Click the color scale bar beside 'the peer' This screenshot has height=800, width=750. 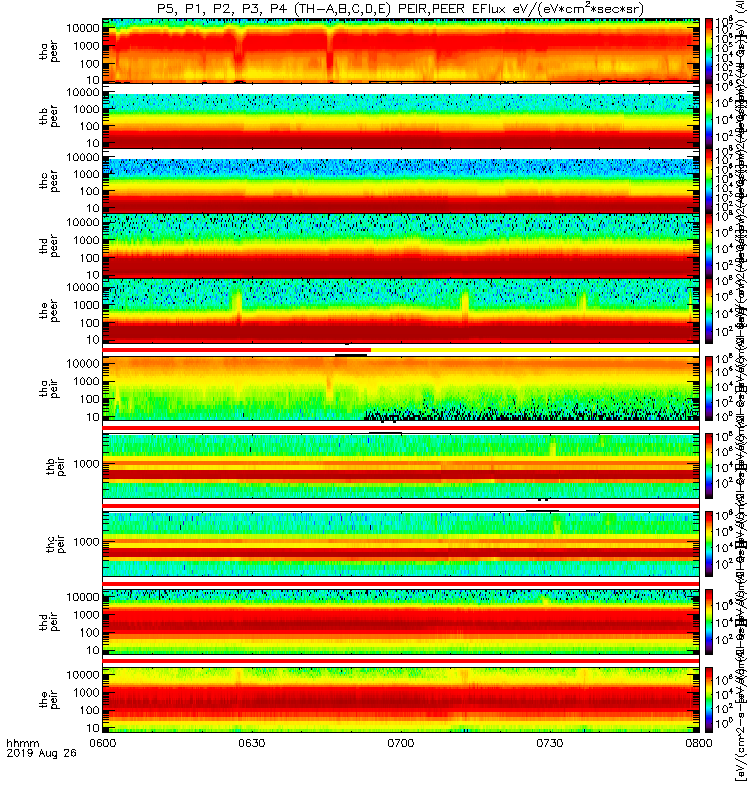pyautogui.click(x=709, y=310)
